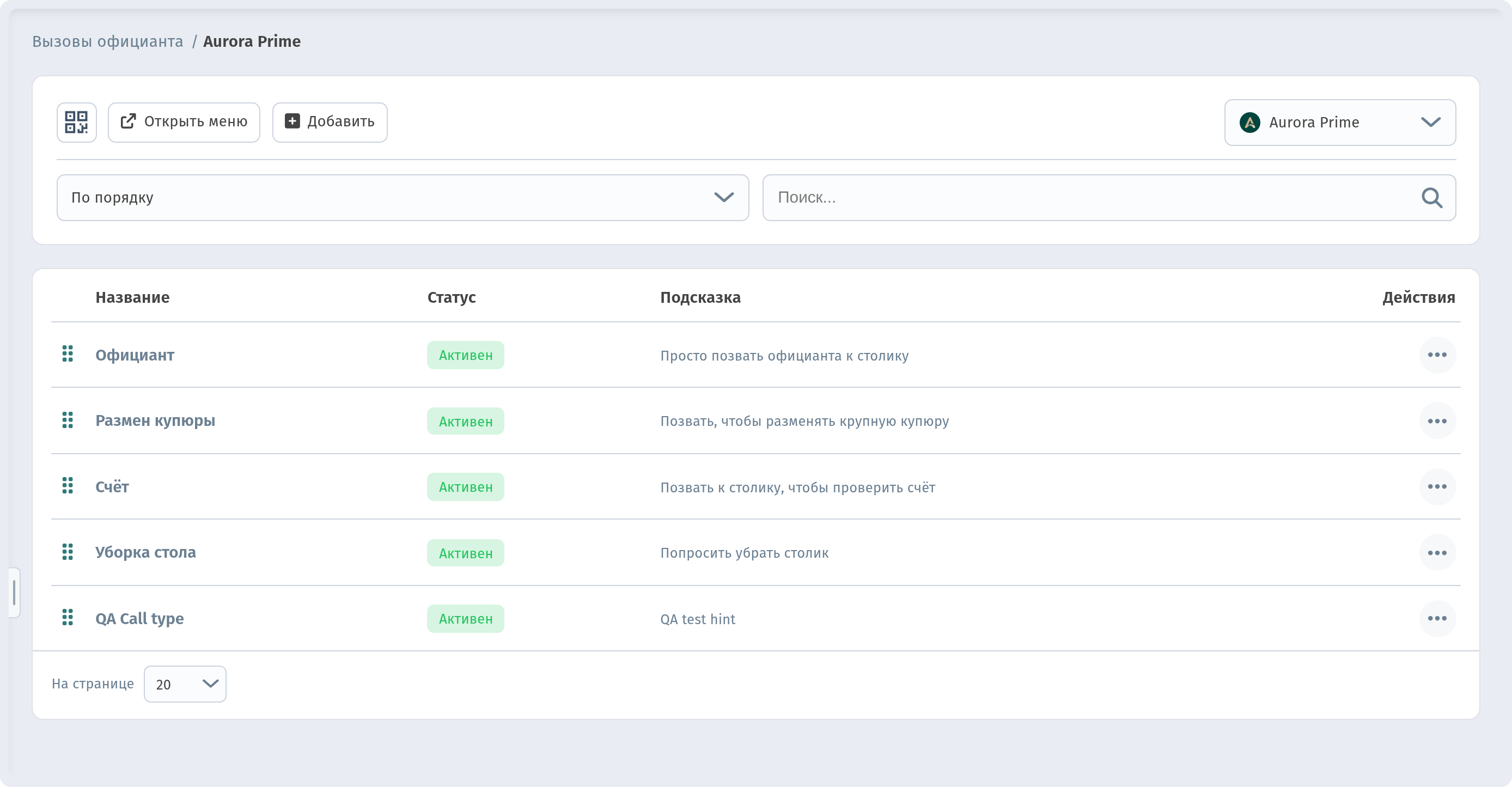The width and height of the screenshot is (1512, 787).
Task: Open the QR code button
Action: 76,122
